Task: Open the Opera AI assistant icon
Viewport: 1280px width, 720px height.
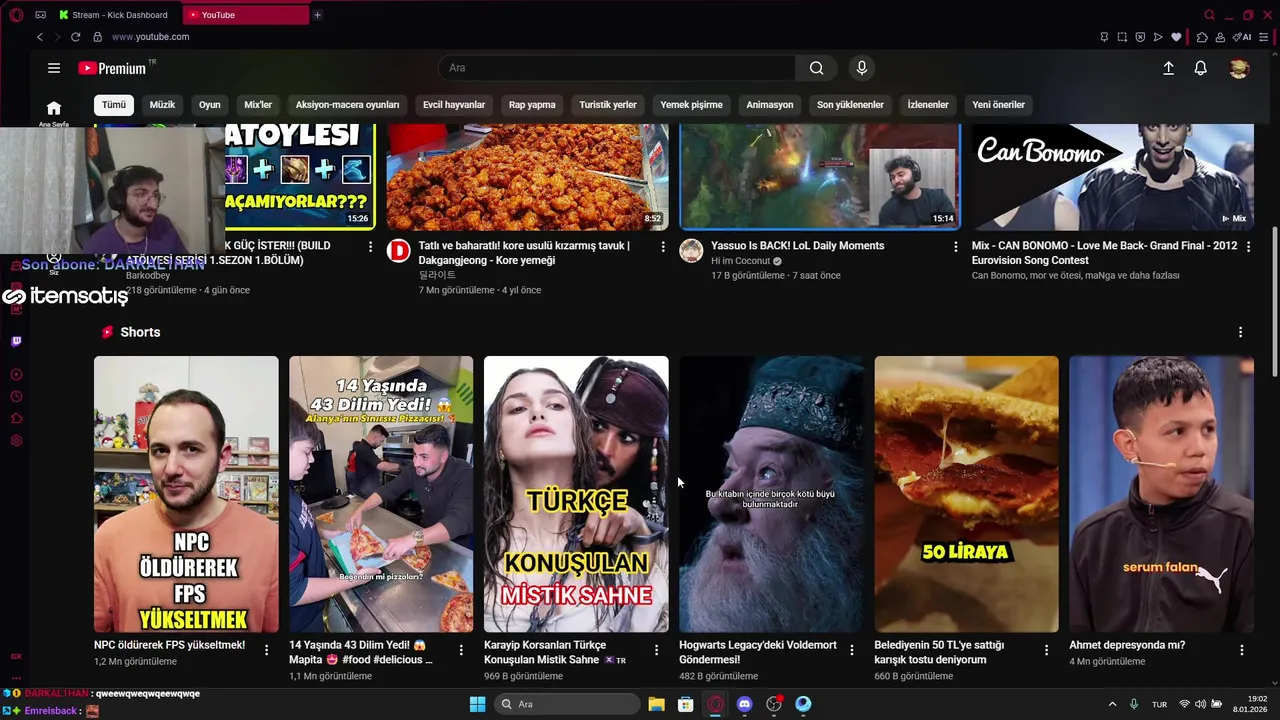Action: point(1243,37)
